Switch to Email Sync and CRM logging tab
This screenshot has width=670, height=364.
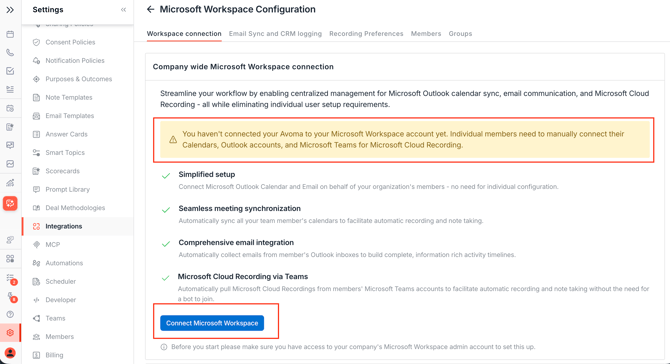point(275,33)
